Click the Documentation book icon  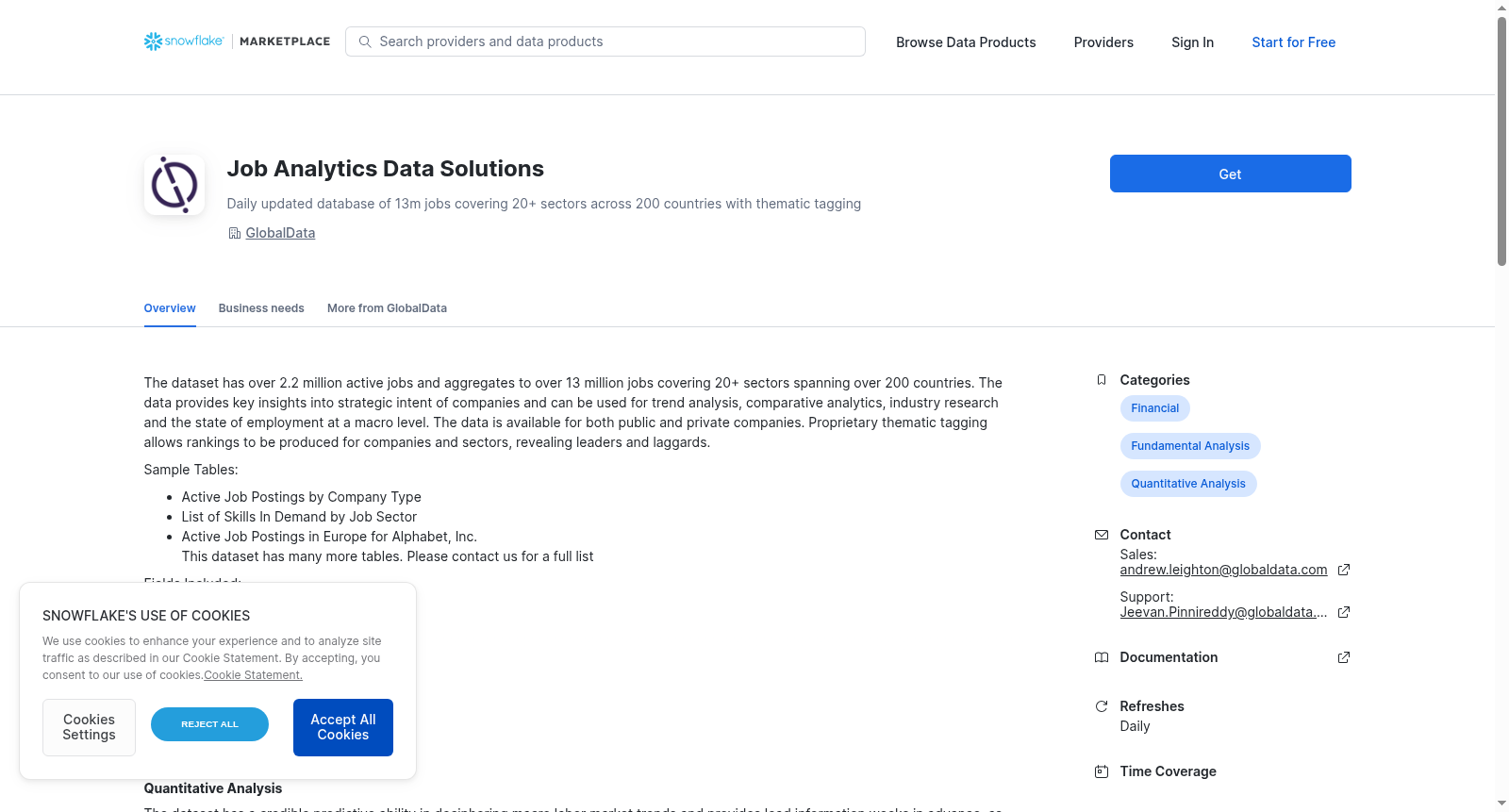[1102, 657]
